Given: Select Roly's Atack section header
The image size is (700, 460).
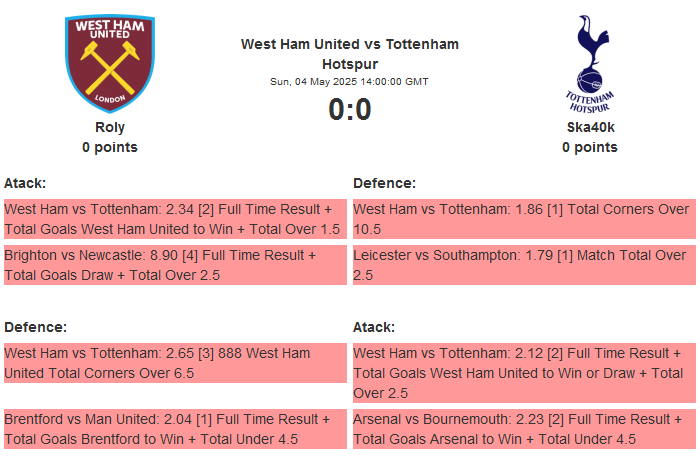Looking at the screenshot, I should coord(25,183).
